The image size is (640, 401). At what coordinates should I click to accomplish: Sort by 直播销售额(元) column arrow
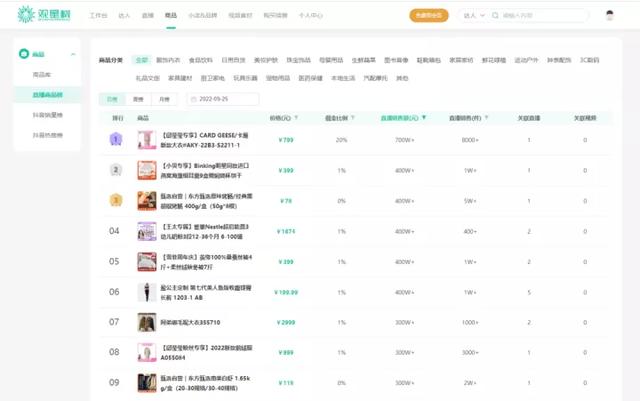pyautogui.click(x=424, y=118)
